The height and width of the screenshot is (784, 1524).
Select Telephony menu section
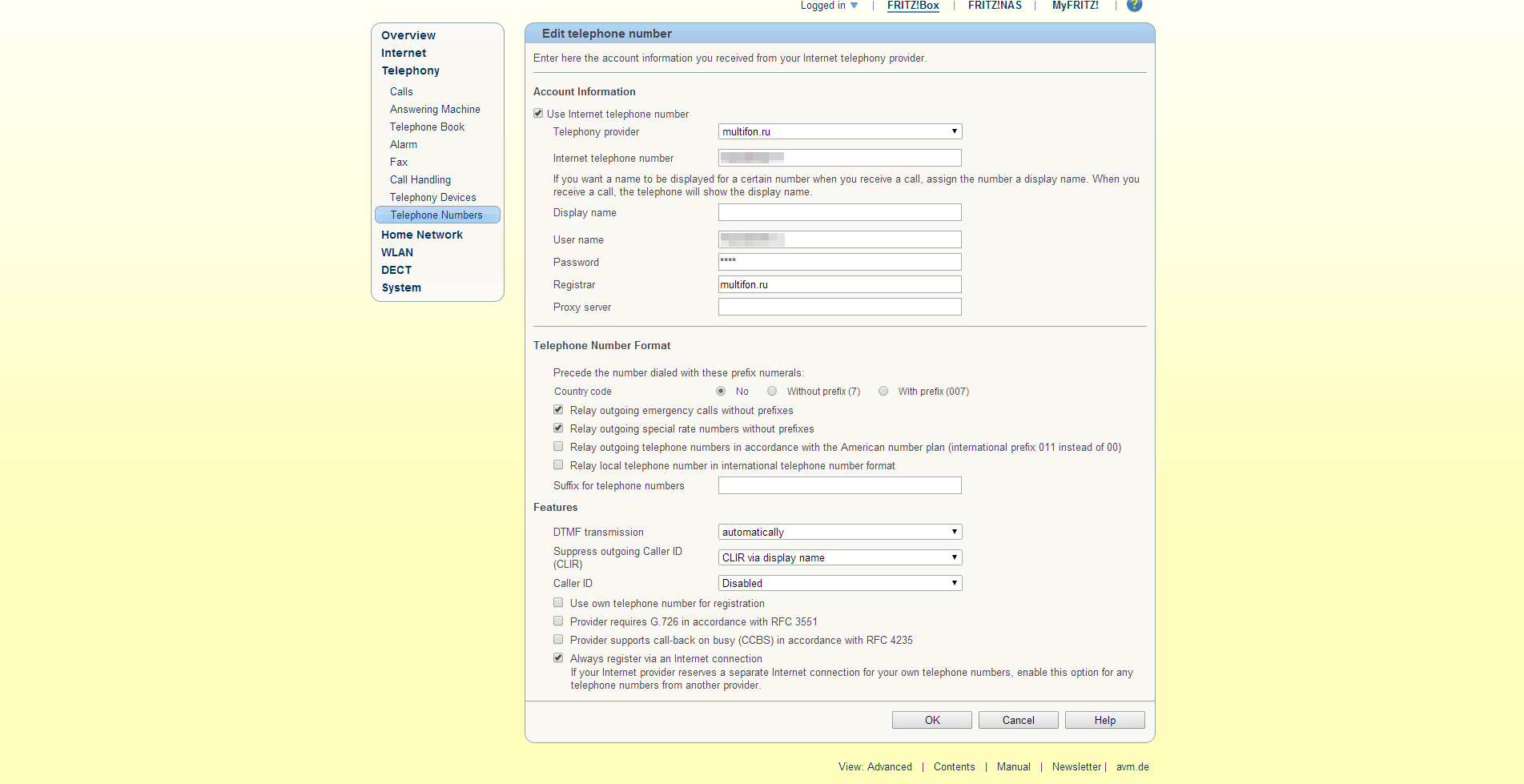coord(411,70)
